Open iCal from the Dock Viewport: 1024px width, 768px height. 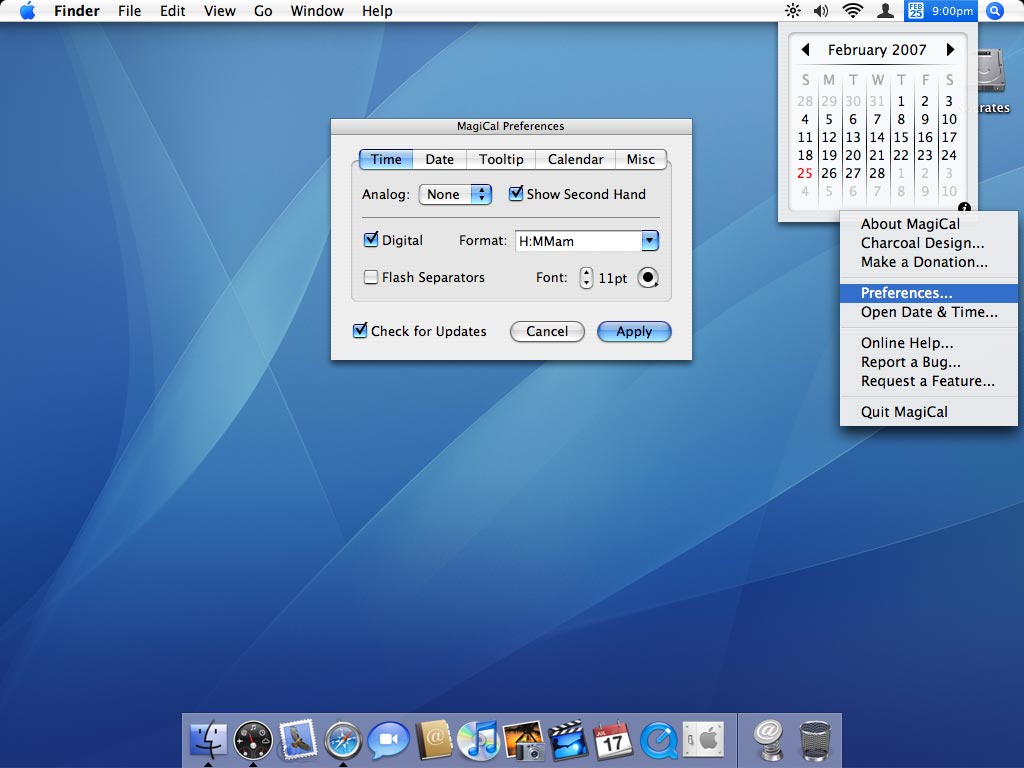point(613,741)
